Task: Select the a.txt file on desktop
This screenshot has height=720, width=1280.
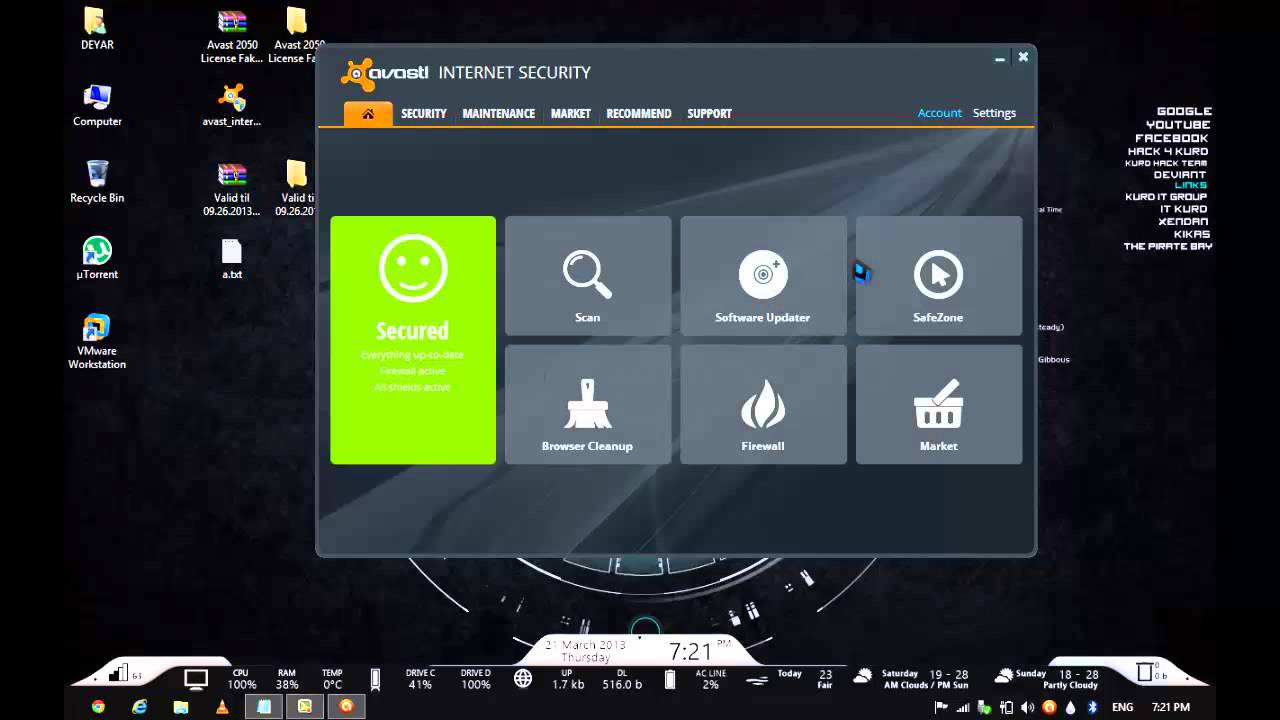Action: pos(232,259)
